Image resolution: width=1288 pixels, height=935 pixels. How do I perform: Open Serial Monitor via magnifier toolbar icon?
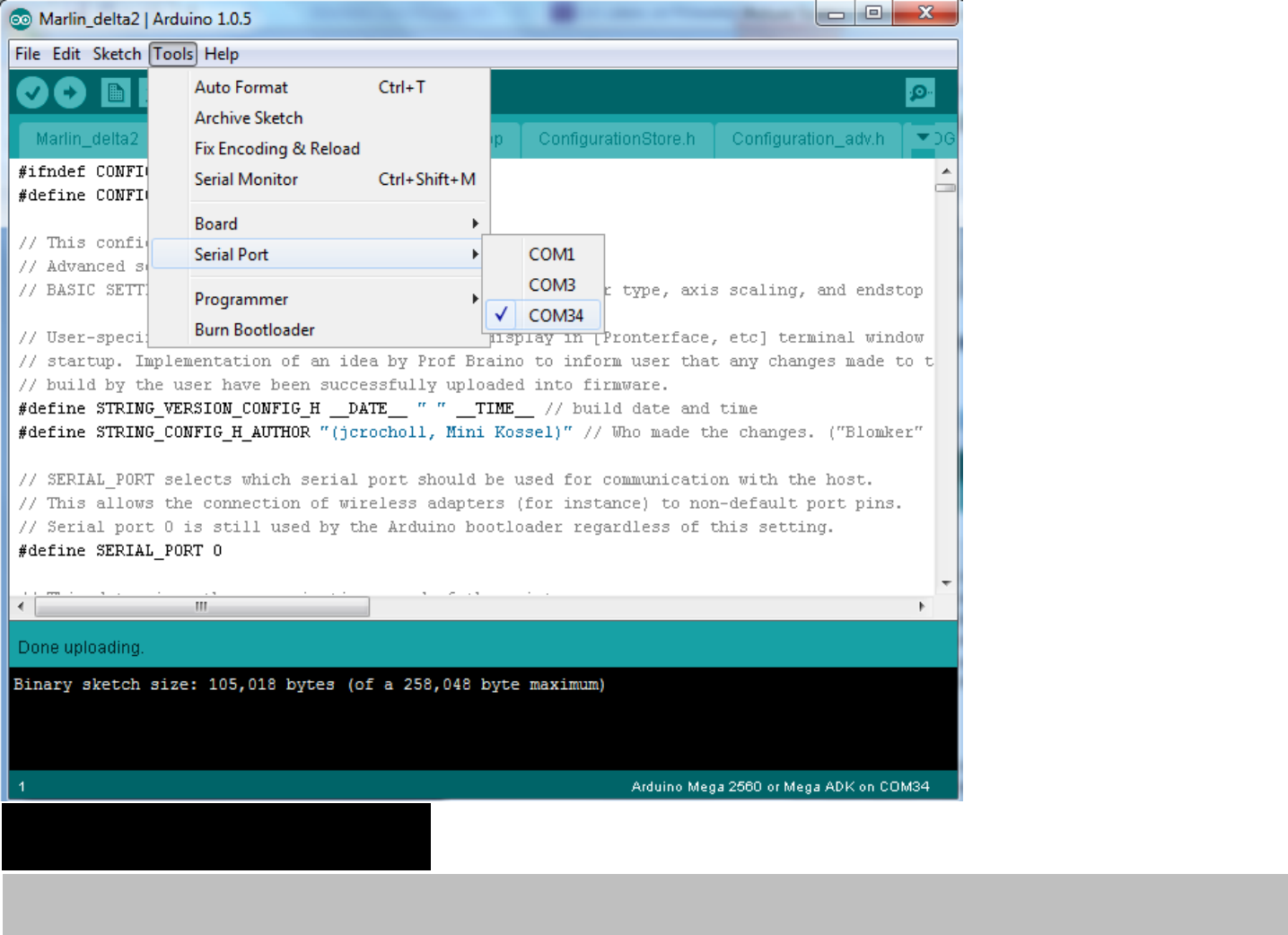(920, 92)
